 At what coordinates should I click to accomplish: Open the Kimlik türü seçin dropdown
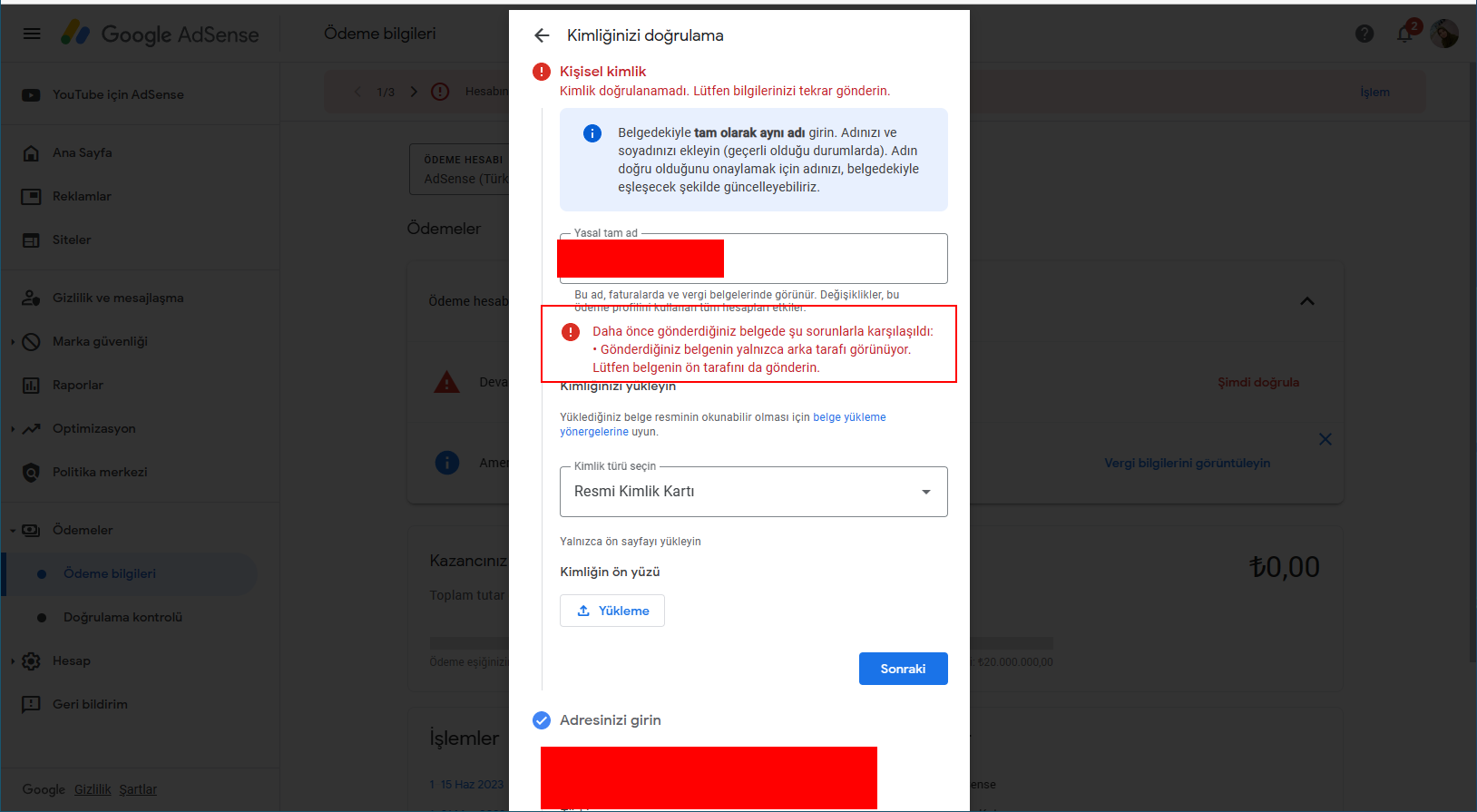(x=754, y=492)
